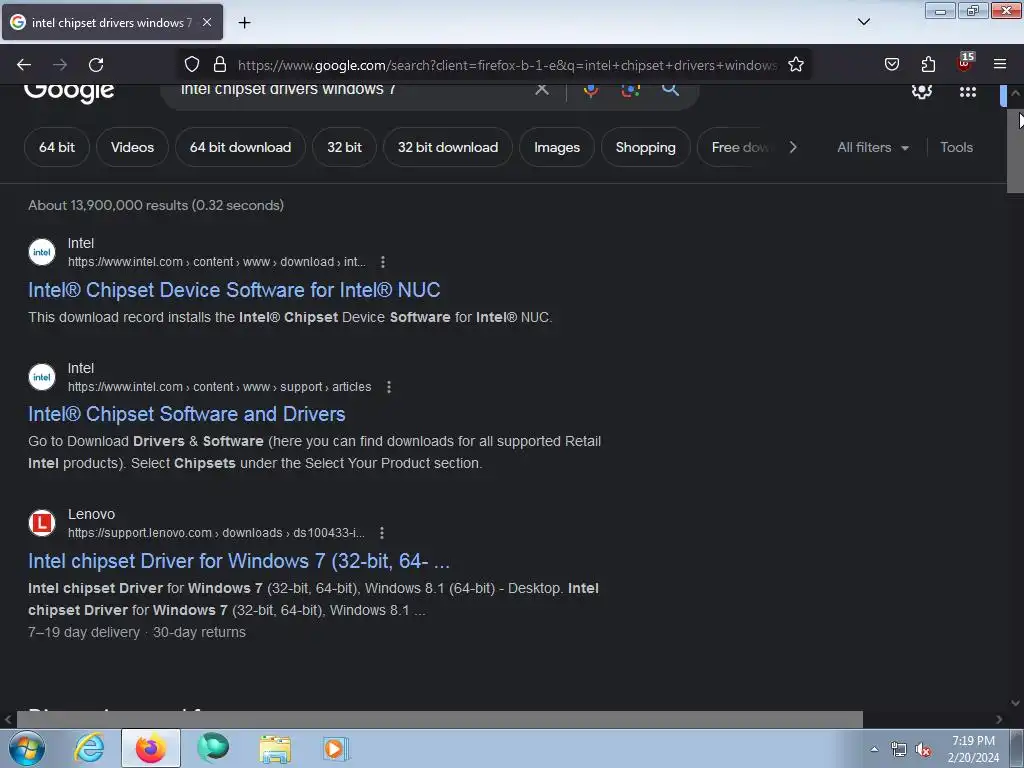
Task: Open the Firefox extensions puzzle icon
Action: (x=928, y=65)
